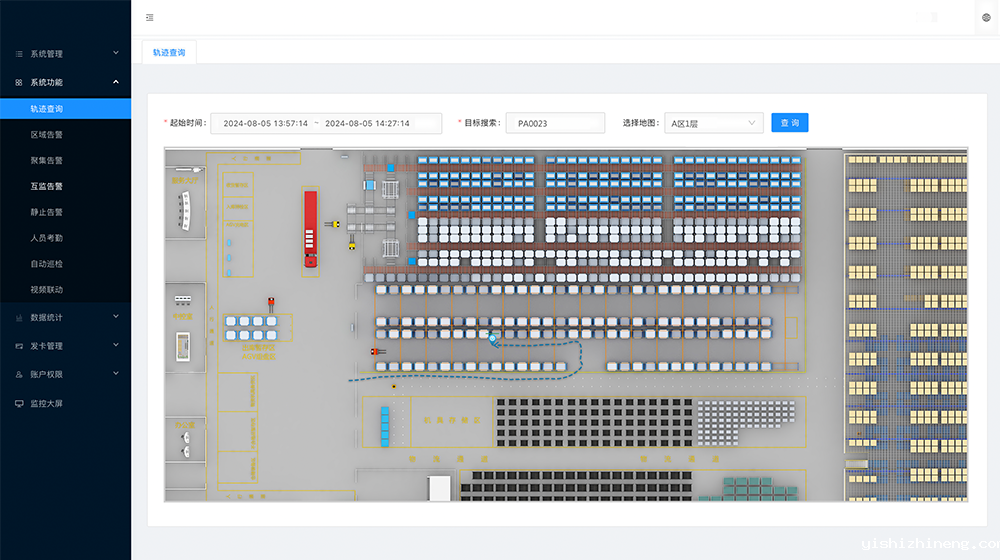1000x560 pixels.
Task: Select 区域告警 in the sidebar
Action: pyautogui.click(x=46, y=134)
